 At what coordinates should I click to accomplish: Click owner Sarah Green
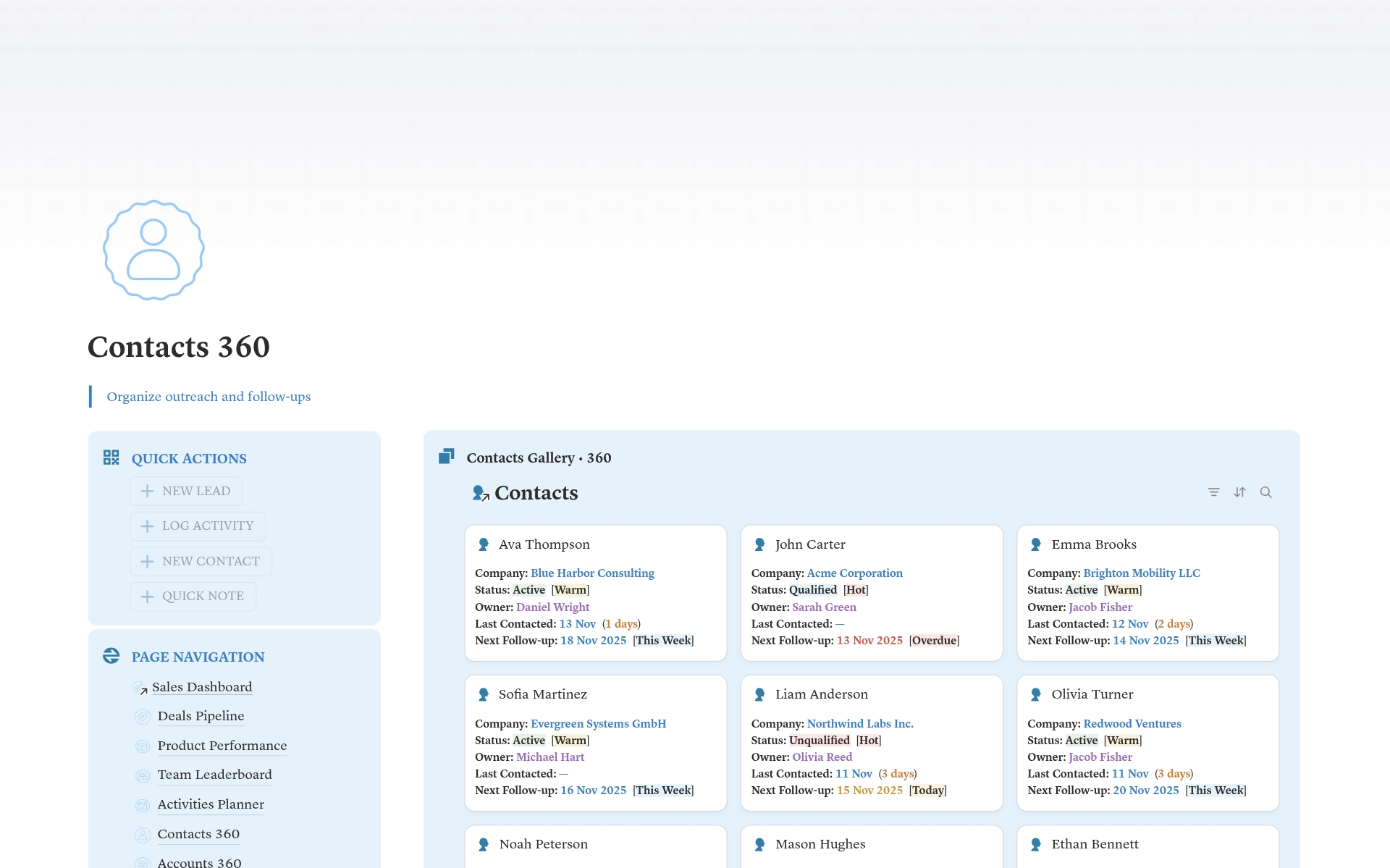coord(824,607)
